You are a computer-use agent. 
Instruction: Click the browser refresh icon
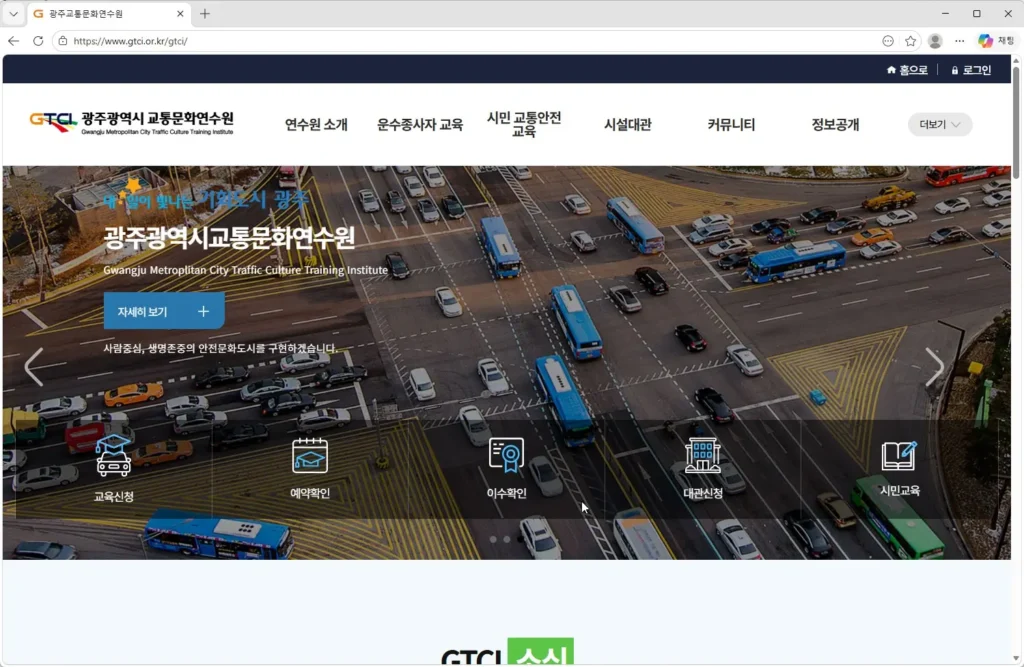[38, 41]
